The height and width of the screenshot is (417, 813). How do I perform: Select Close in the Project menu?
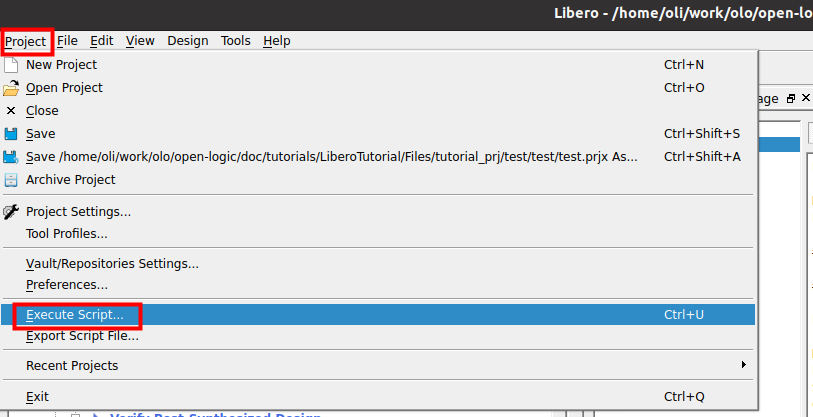(x=377, y=110)
